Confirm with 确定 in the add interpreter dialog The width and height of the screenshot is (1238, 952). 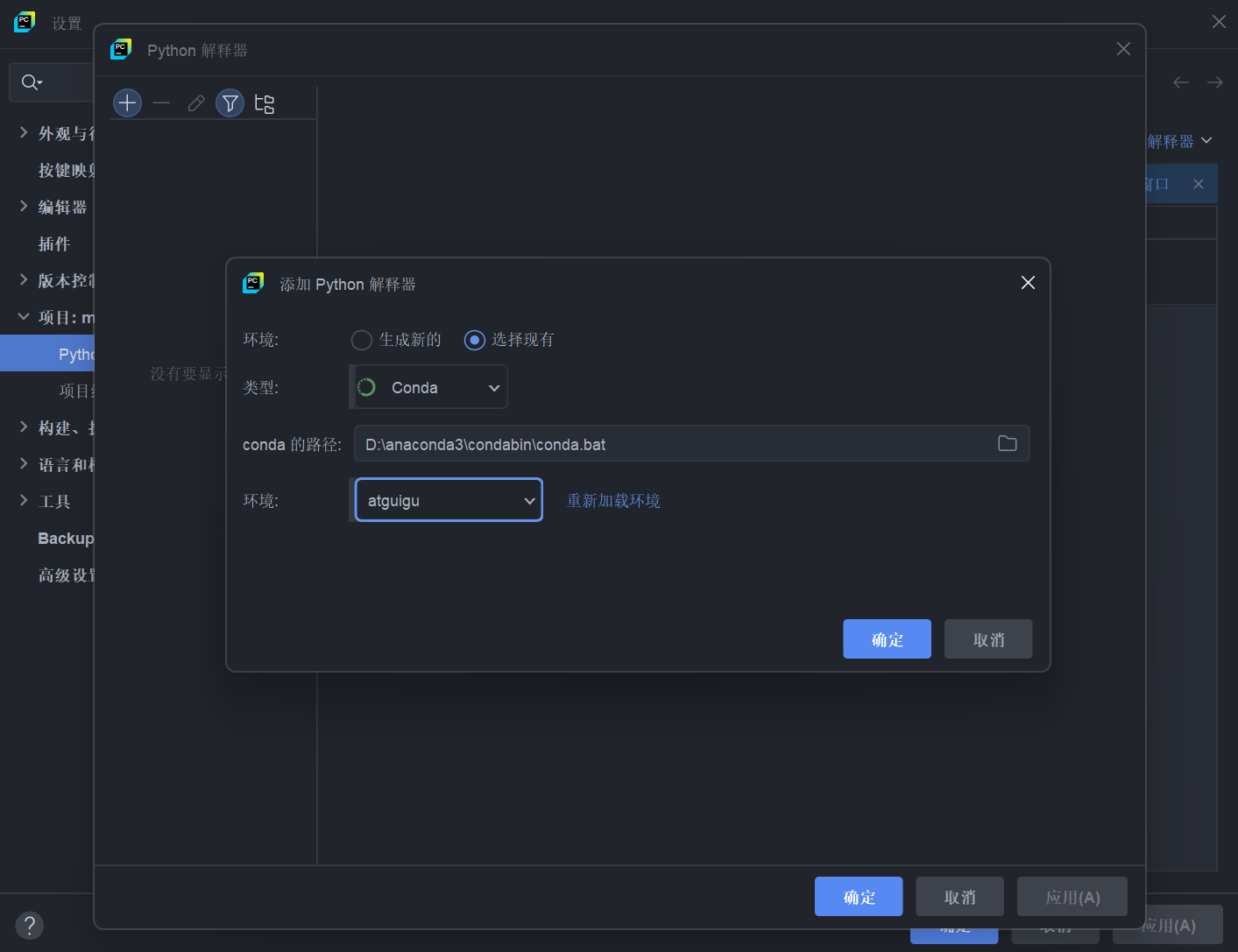(887, 639)
